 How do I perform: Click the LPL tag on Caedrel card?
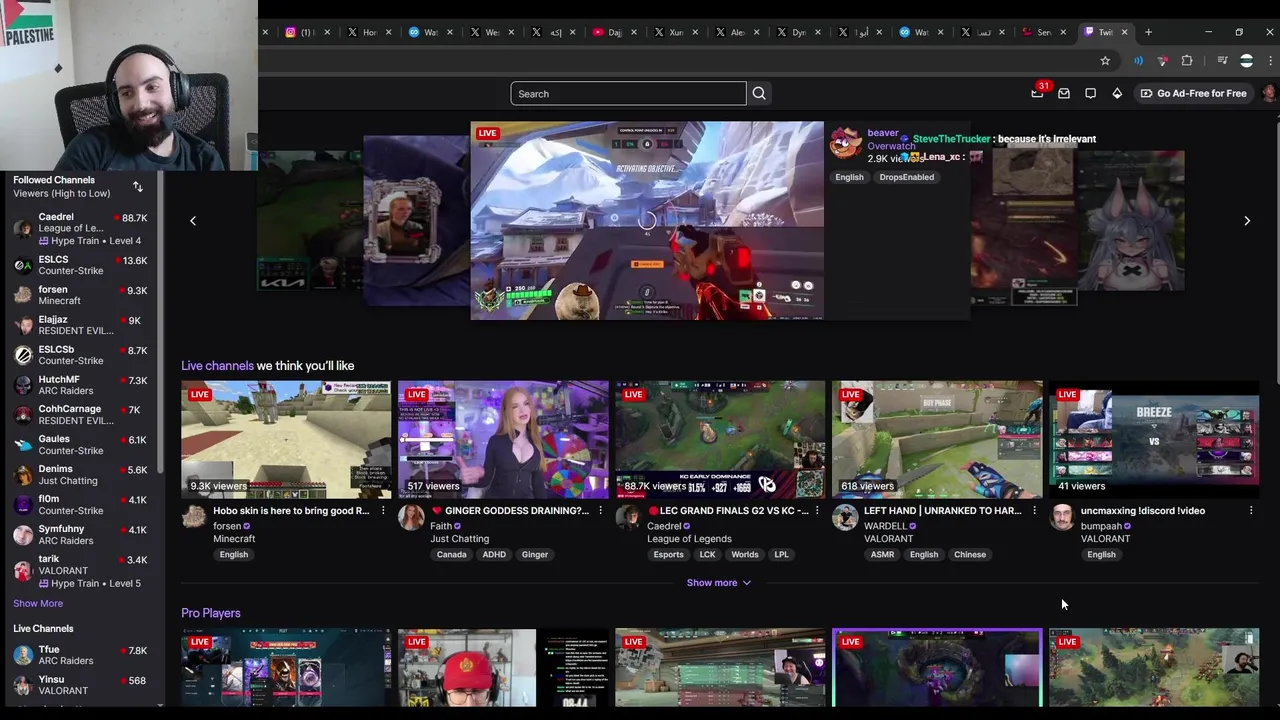[781, 554]
